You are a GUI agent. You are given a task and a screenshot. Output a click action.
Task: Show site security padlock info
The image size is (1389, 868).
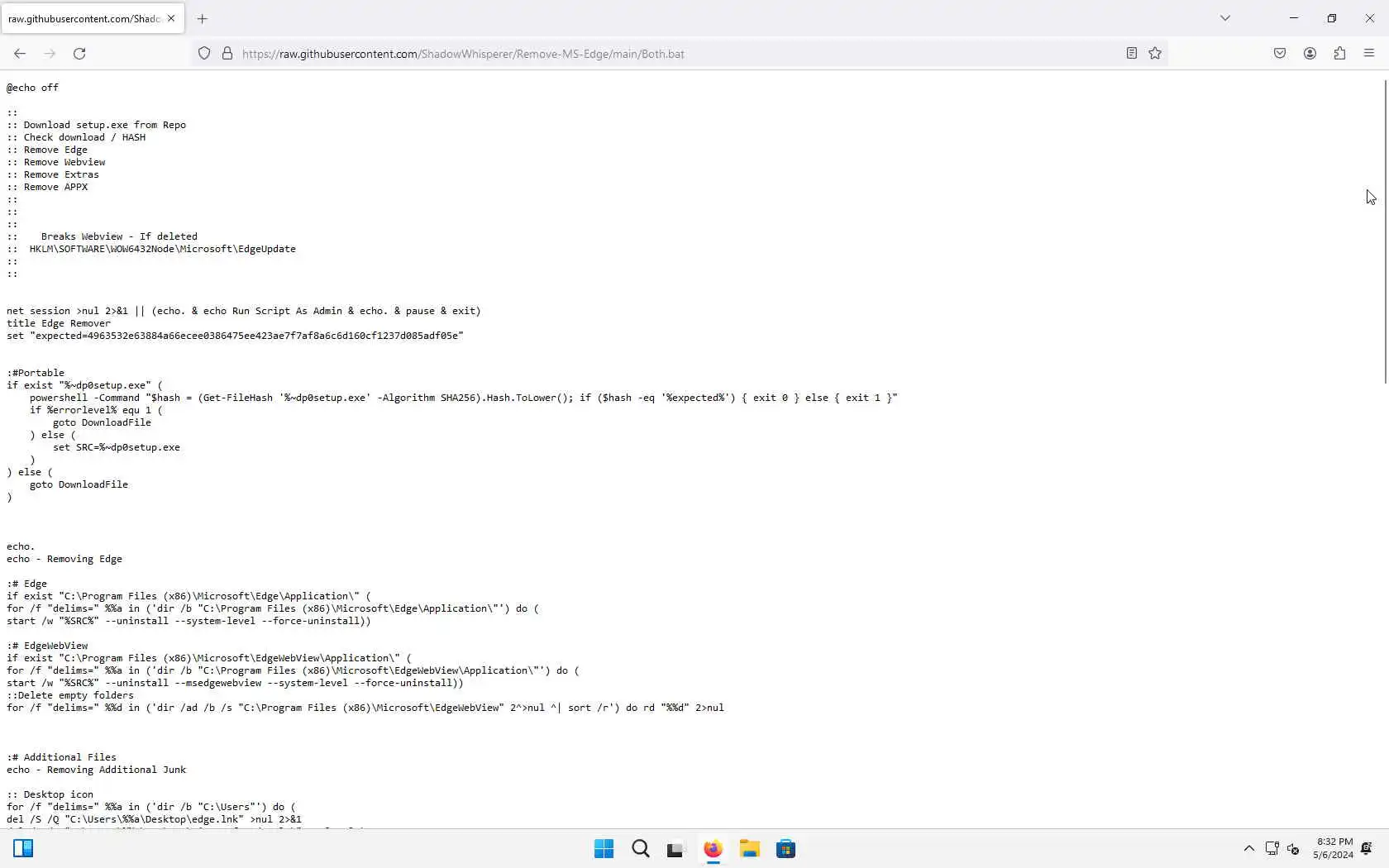227,54
